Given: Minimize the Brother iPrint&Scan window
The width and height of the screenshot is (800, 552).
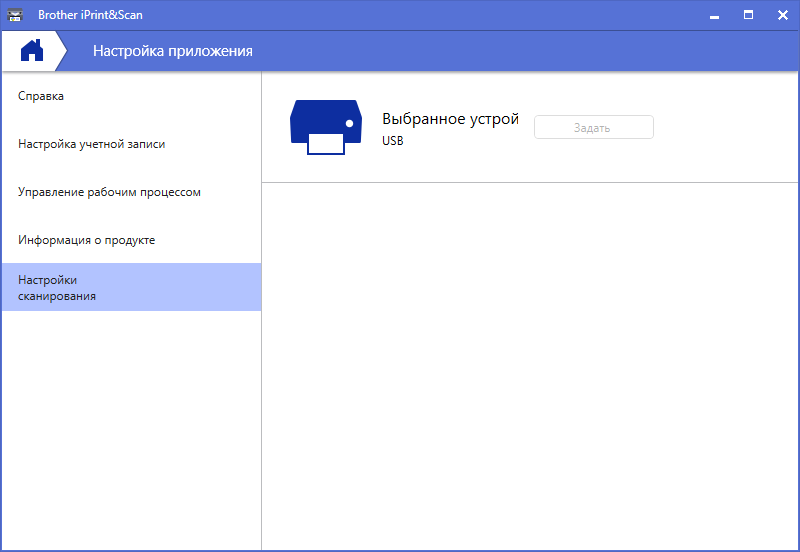Looking at the screenshot, I should [714, 15].
